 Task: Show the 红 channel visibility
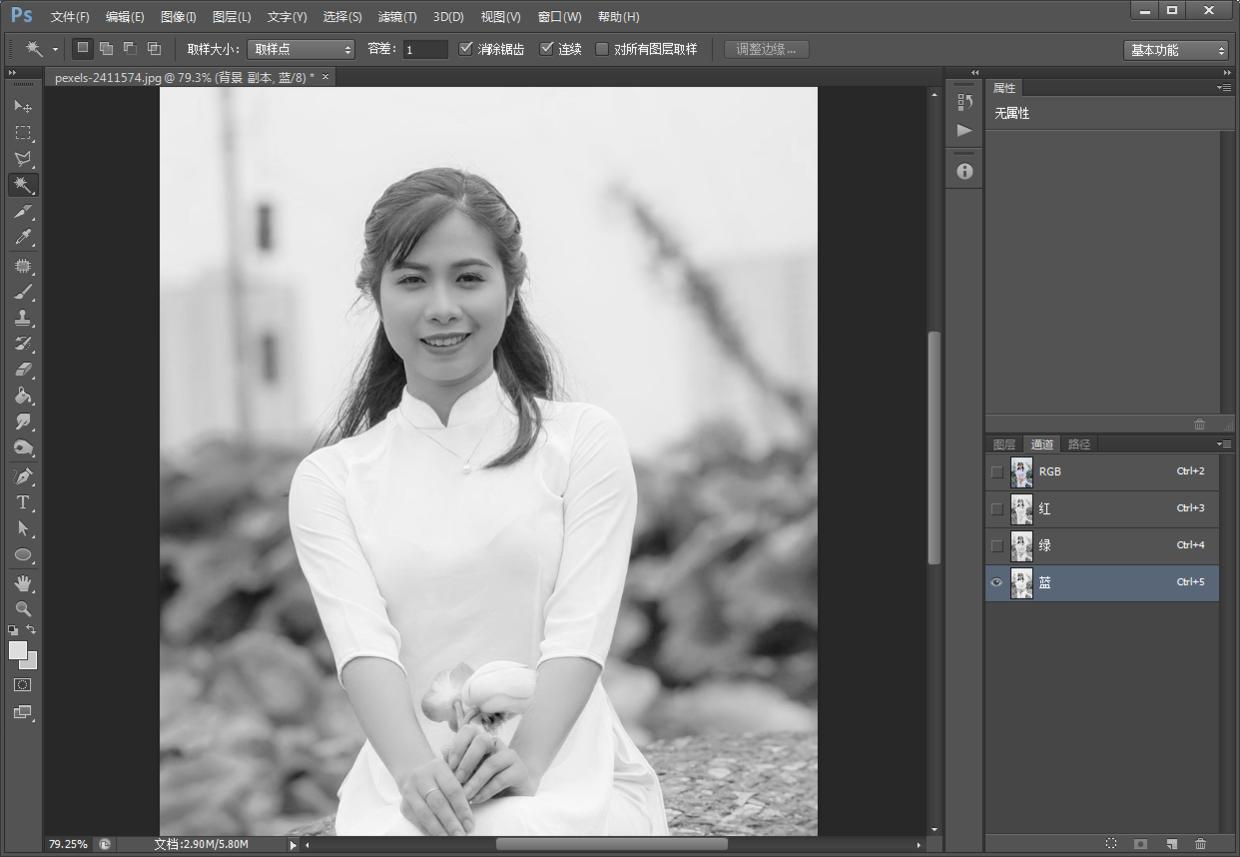997,509
